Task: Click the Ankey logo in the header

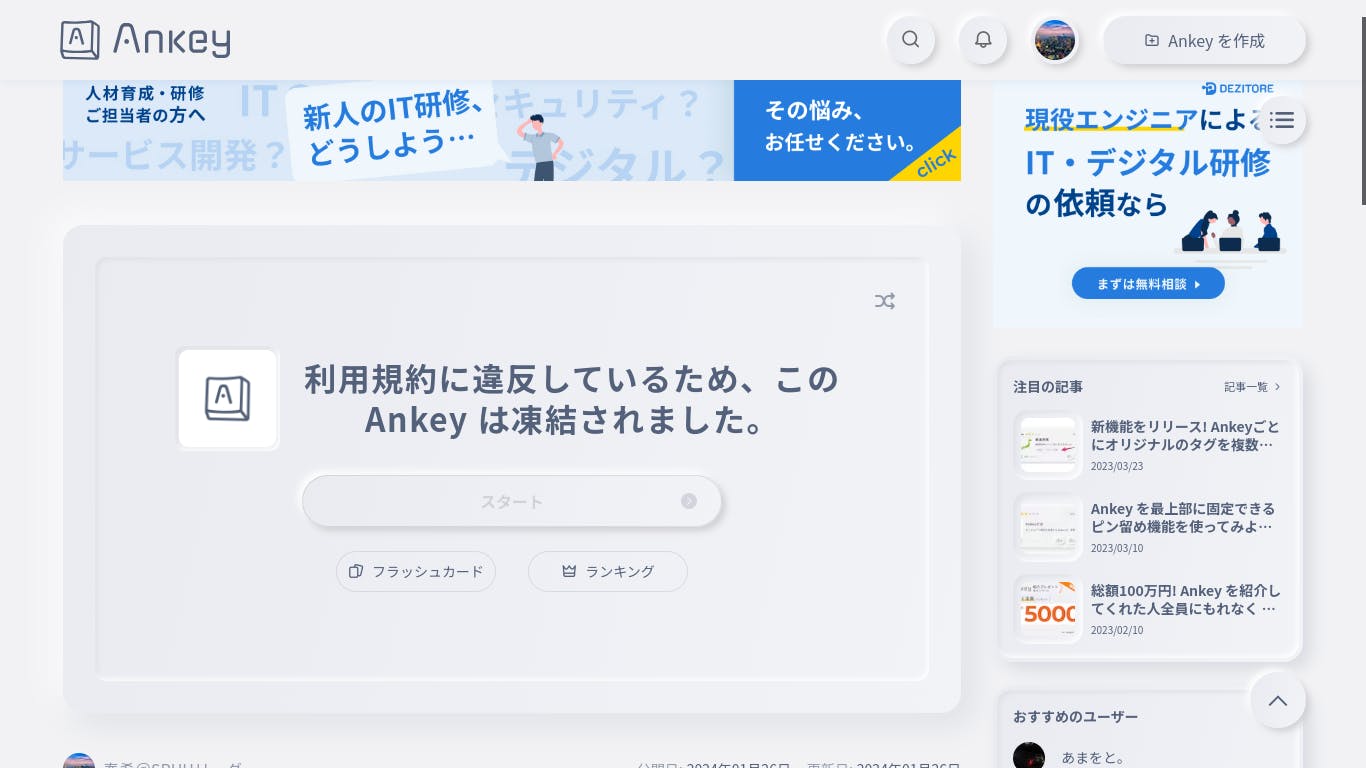Action: click(145, 40)
